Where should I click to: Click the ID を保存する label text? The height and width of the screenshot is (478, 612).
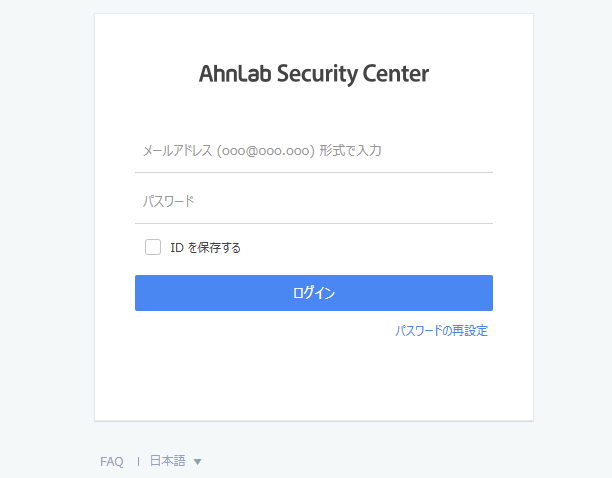[x=205, y=247]
